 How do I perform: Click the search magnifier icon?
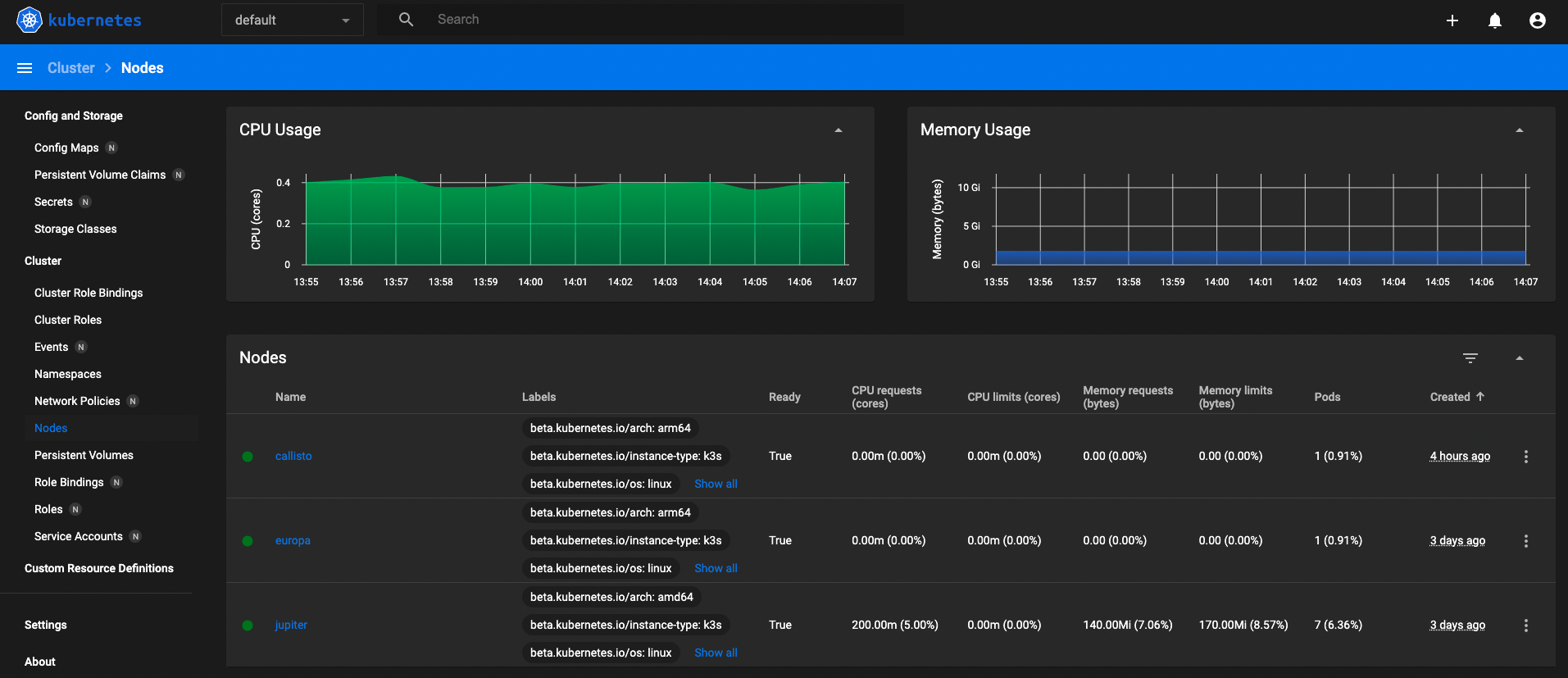coord(406,19)
